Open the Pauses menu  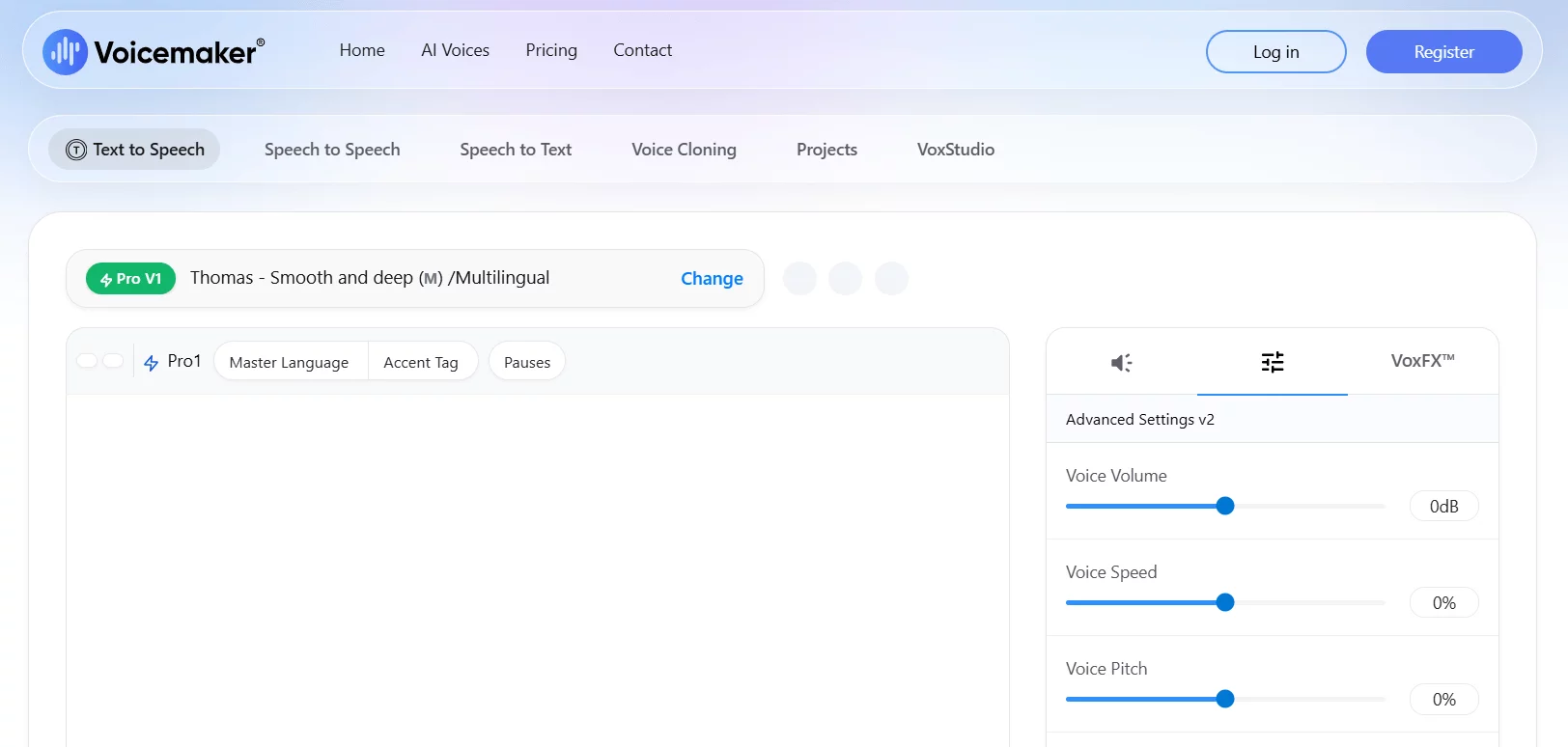pyautogui.click(x=527, y=363)
